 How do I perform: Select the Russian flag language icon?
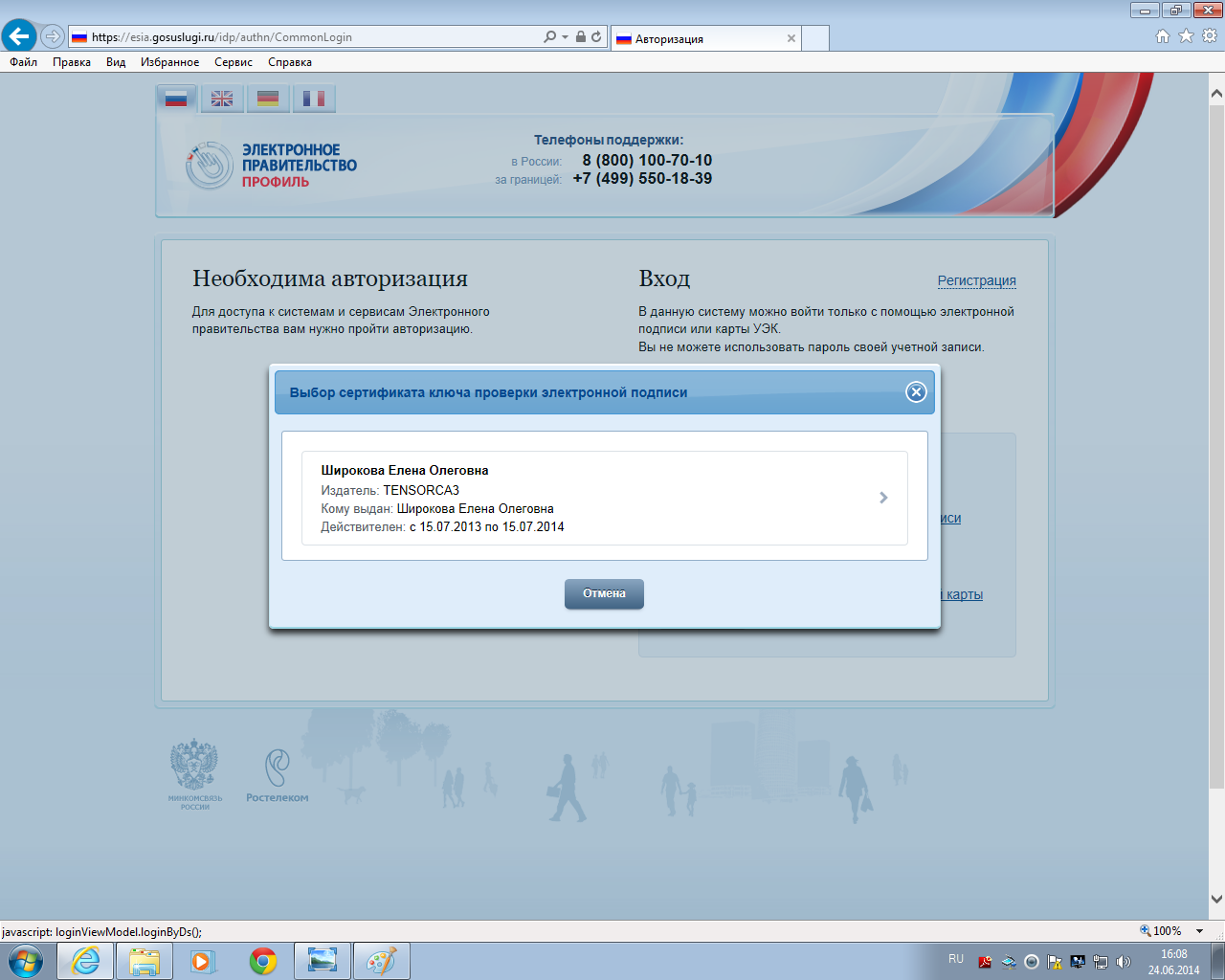pos(176,99)
